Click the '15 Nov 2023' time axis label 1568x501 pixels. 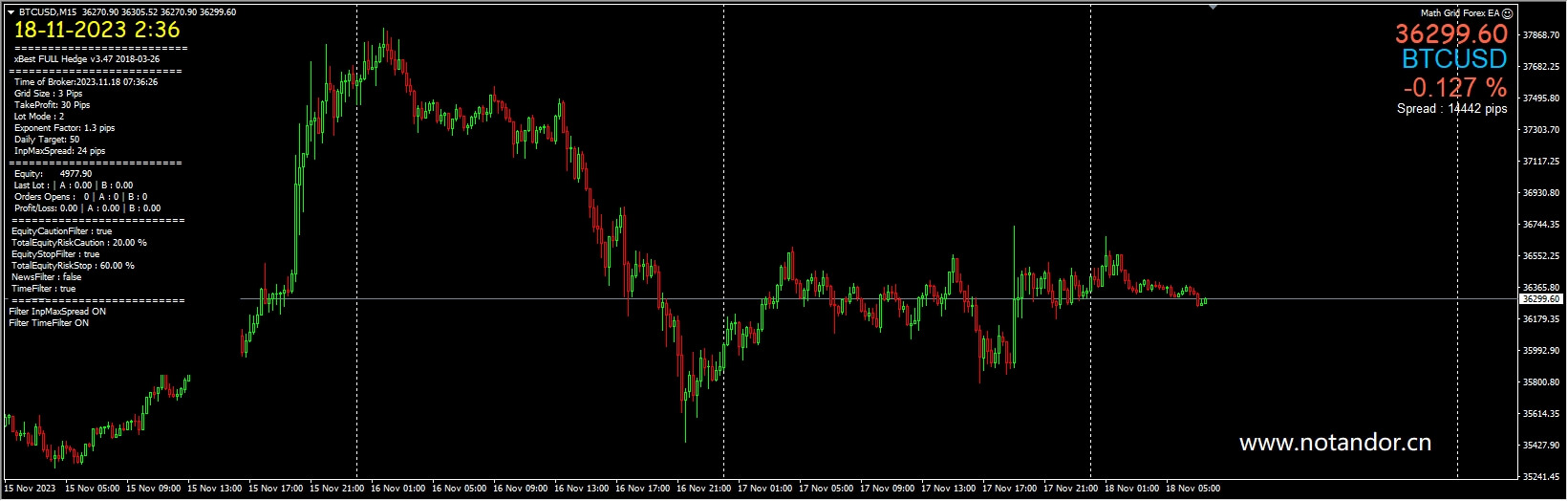[30, 489]
